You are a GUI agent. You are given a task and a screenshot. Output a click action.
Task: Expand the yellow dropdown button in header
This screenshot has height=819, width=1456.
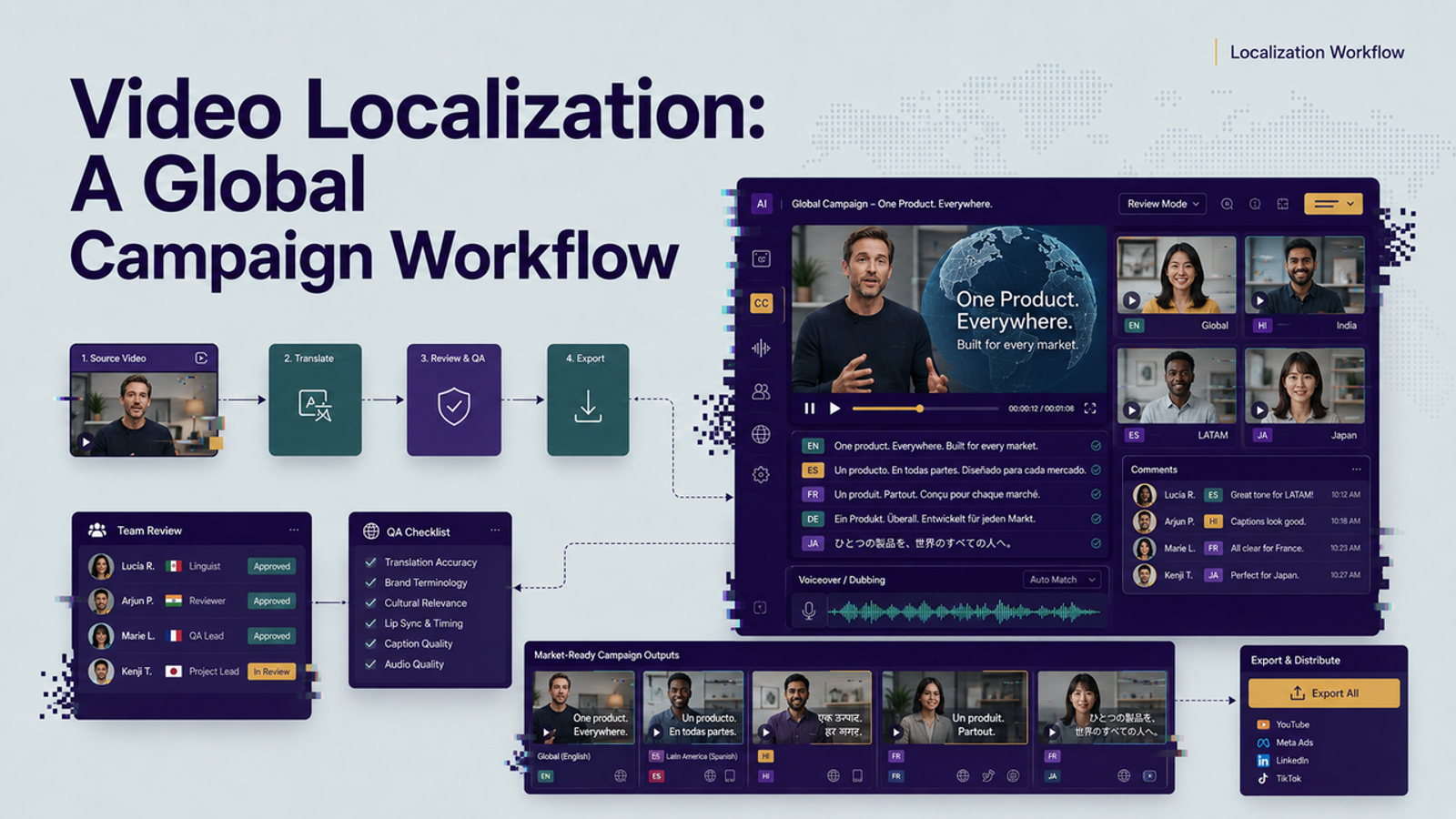1333,204
